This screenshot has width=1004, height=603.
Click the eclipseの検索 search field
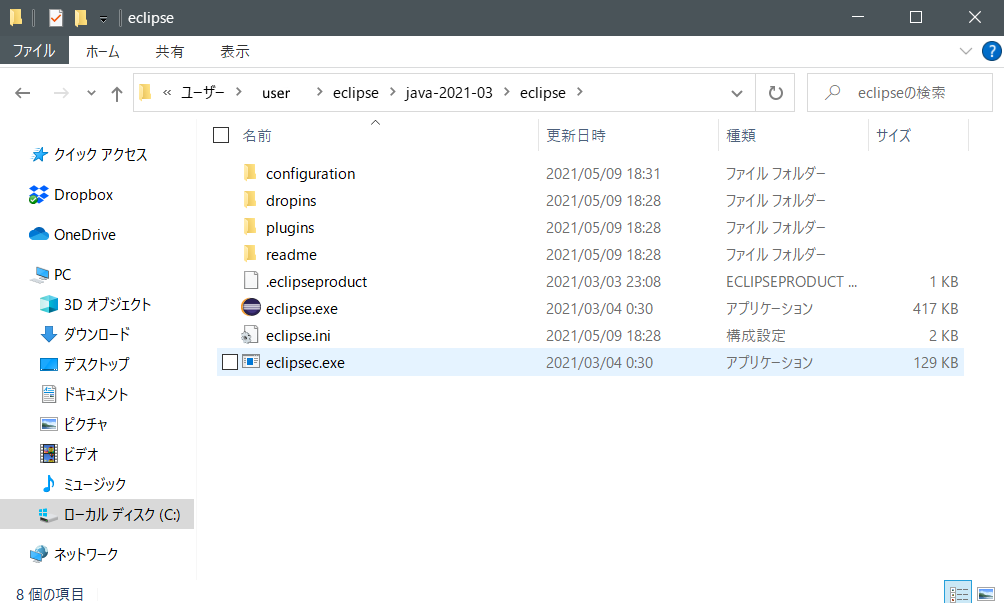[900, 93]
